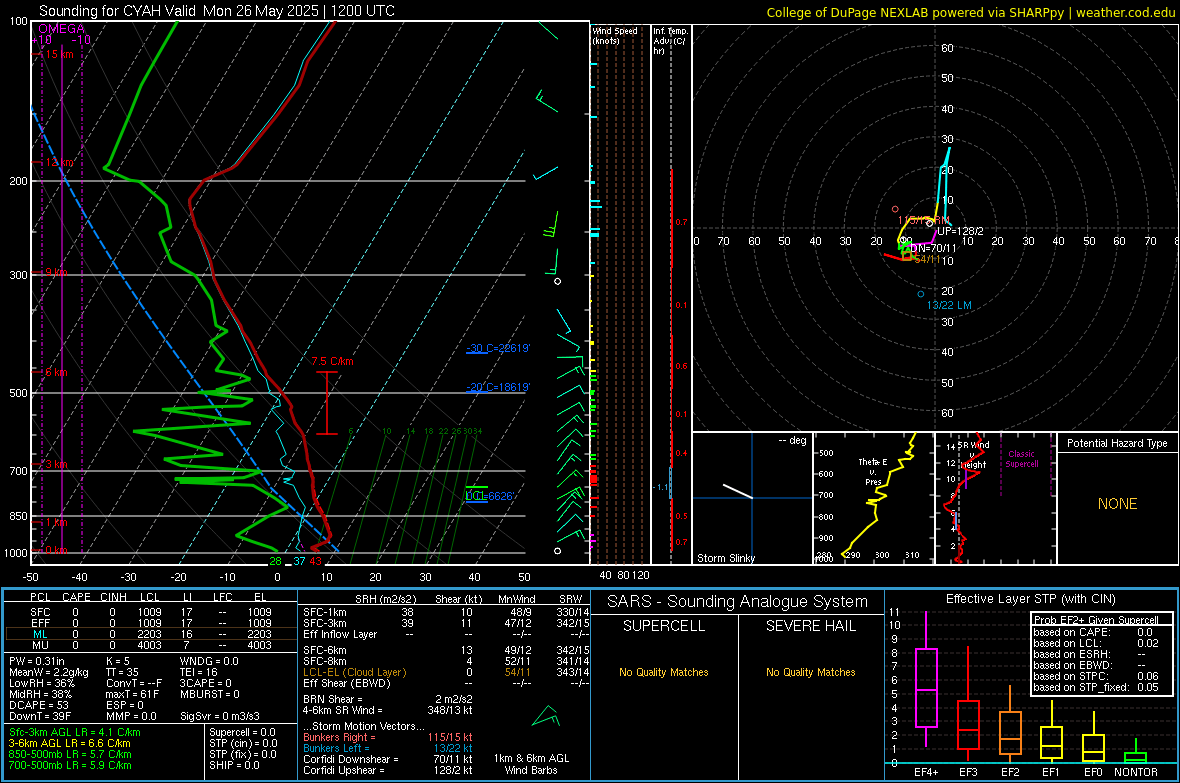Click the Inf. Temp. Adv. header

[x=671, y=41]
